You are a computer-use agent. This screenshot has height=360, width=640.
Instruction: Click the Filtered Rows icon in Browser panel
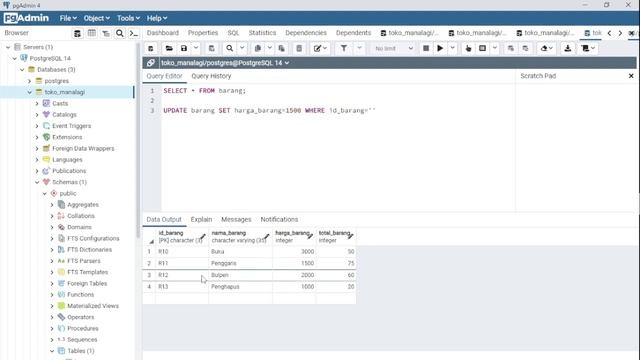(x=106, y=33)
